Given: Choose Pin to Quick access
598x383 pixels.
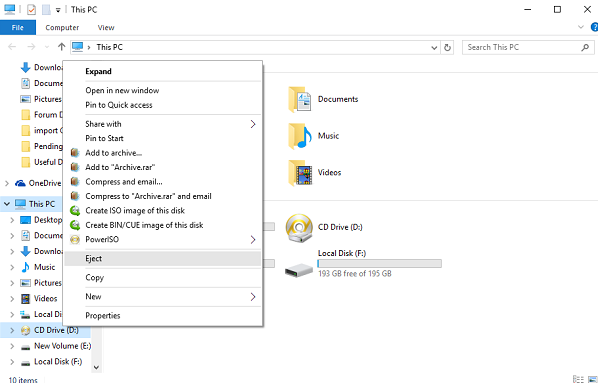Looking at the screenshot, I should (x=162, y=105).
